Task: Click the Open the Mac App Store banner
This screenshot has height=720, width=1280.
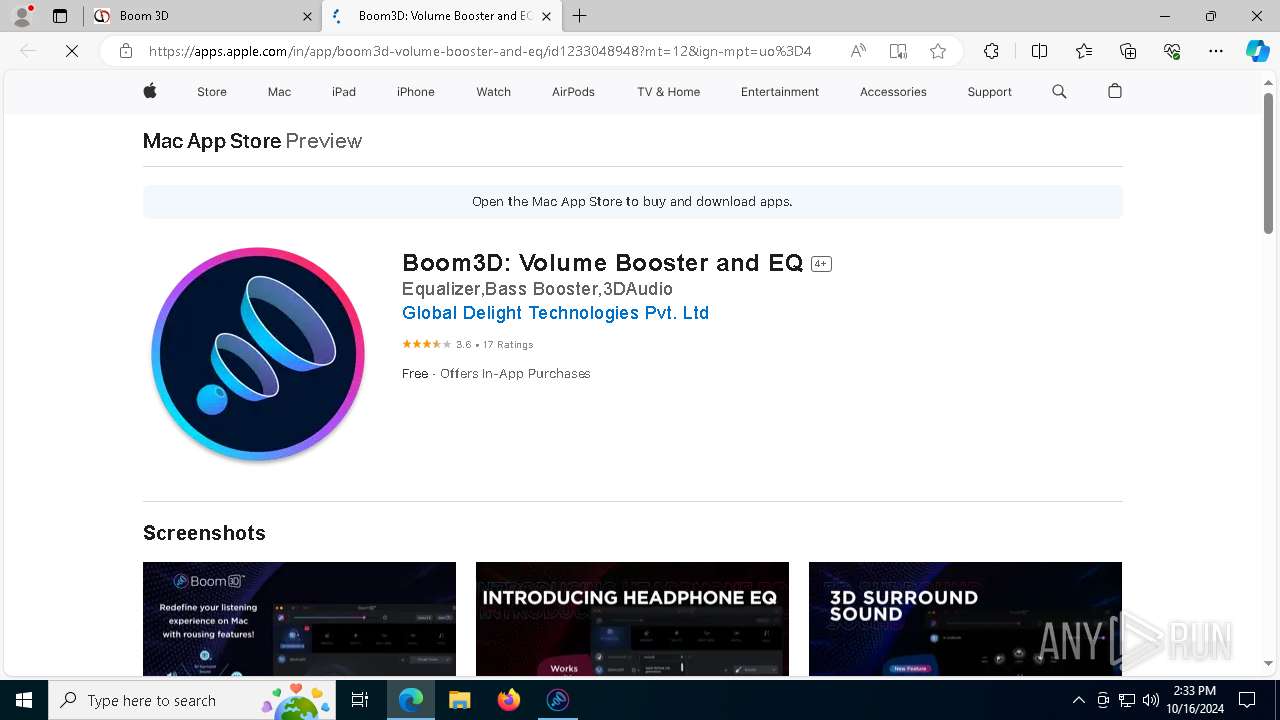Action: 632,201
